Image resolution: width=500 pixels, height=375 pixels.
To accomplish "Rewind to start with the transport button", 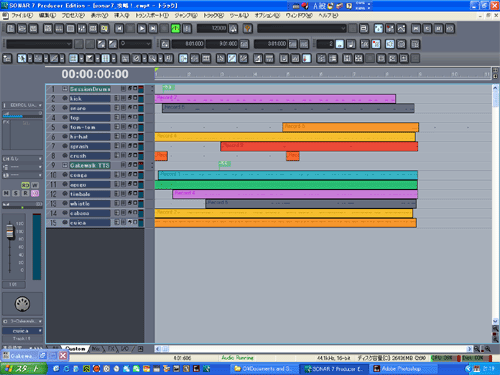I will click(x=119, y=29).
